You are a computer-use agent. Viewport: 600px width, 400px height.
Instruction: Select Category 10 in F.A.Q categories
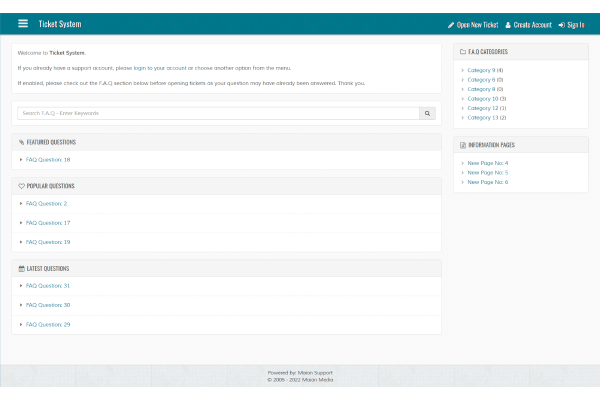click(x=483, y=99)
